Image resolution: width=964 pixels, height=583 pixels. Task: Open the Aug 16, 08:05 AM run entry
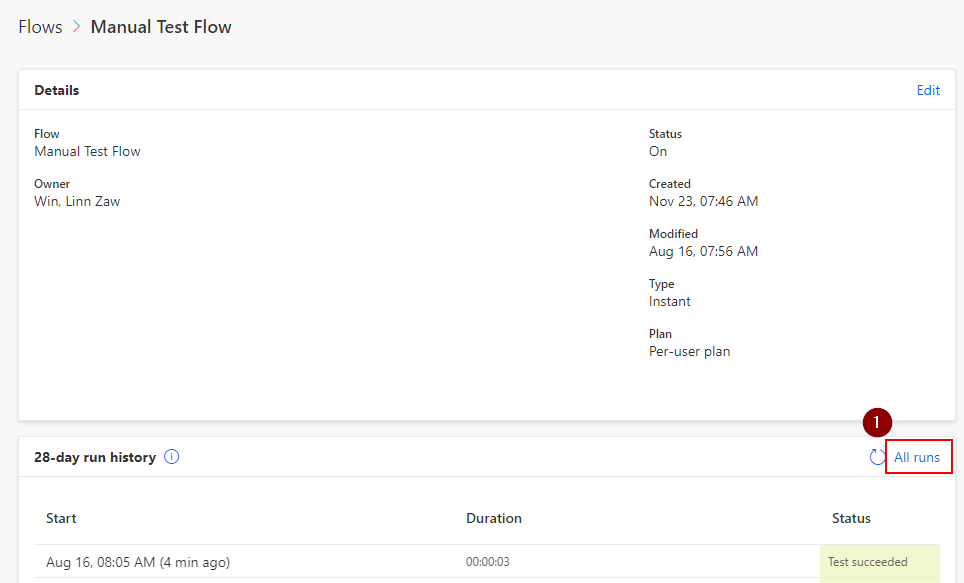click(138, 562)
